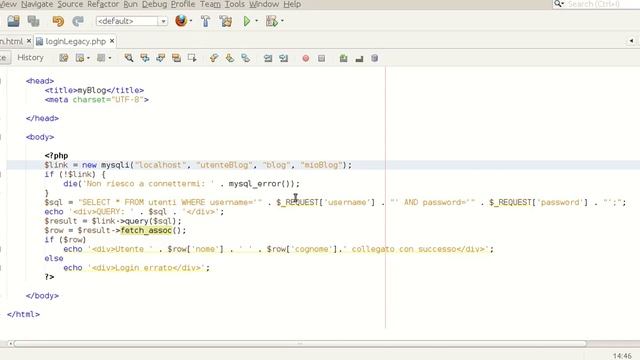Viewport: 640px width, 360px height.
Task: Click the Find Next Occurrence icon
Action: click(160, 58)
